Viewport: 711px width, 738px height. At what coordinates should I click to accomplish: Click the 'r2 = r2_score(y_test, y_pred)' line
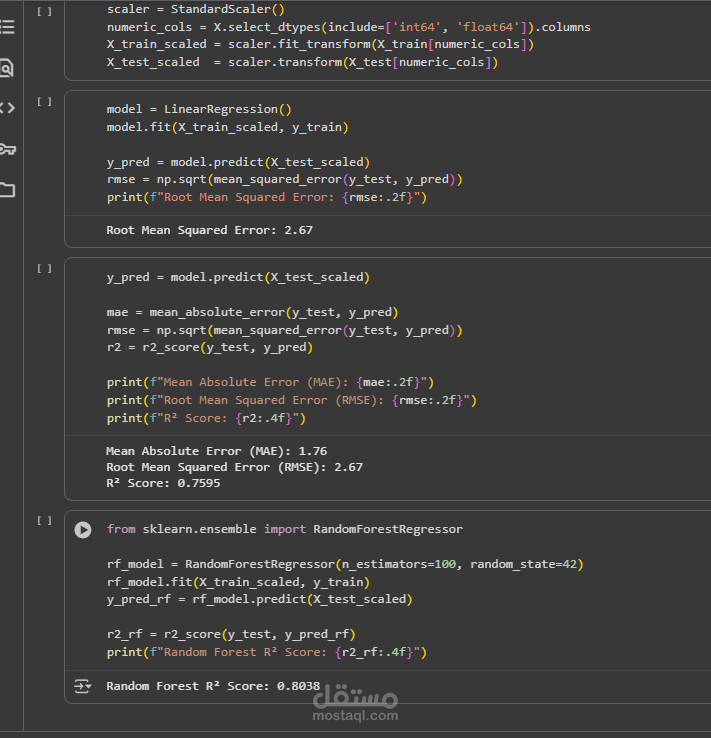tap(209, 347)
